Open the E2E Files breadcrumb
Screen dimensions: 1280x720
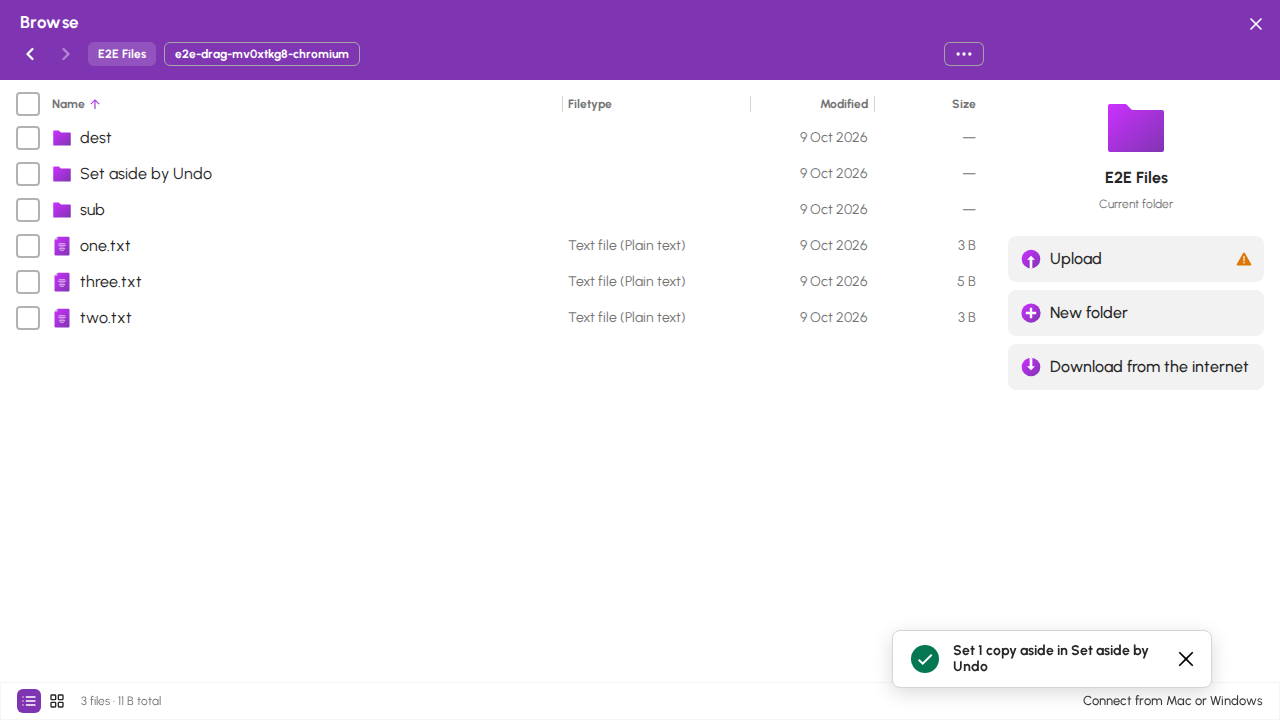[x=122, y=54]
